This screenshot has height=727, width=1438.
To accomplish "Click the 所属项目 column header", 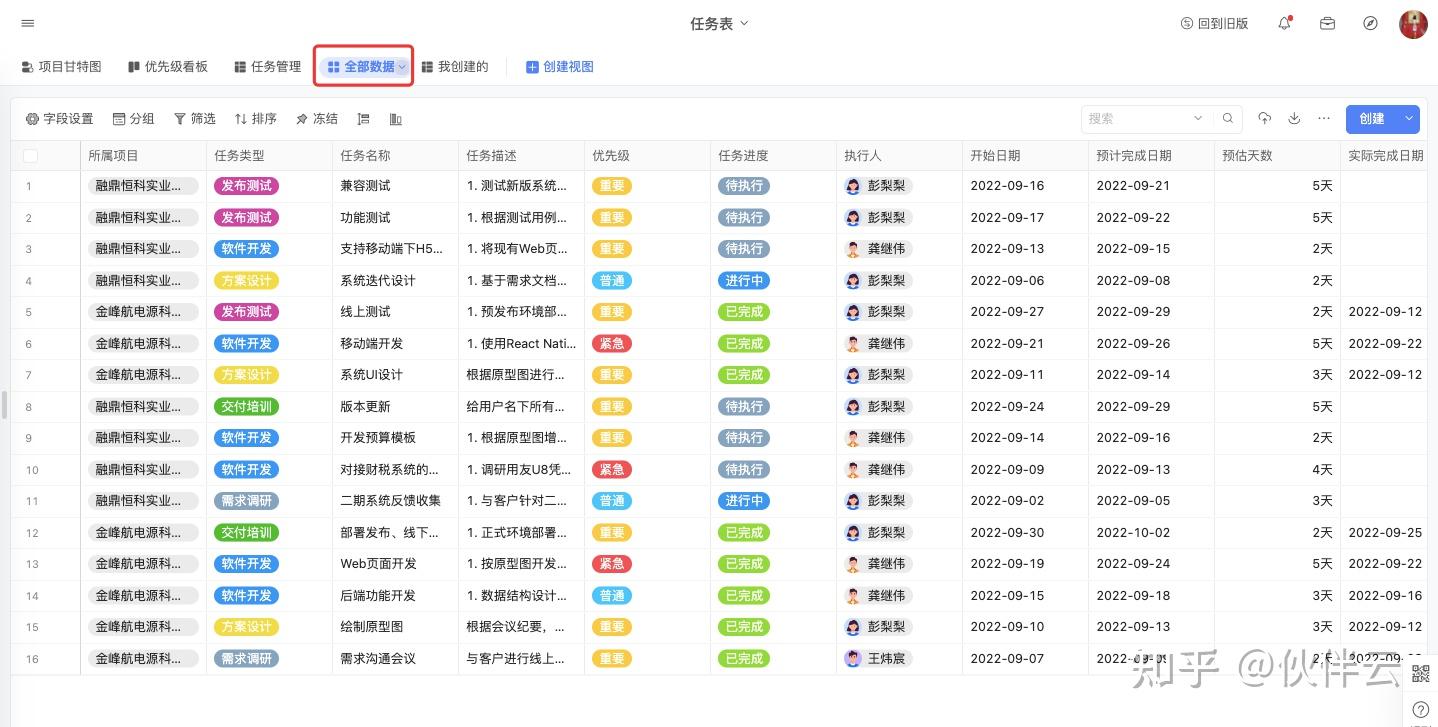I will (x=143, y=156).
